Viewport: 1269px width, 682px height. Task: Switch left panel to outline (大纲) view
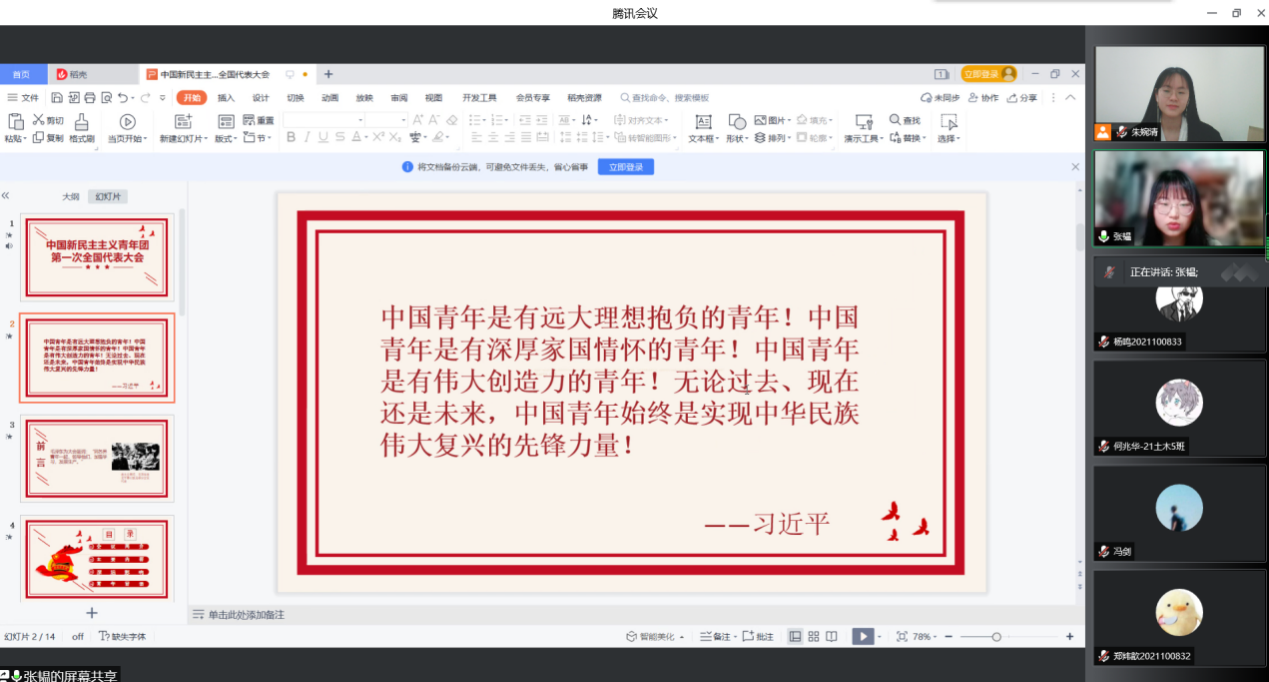[70, 197]
